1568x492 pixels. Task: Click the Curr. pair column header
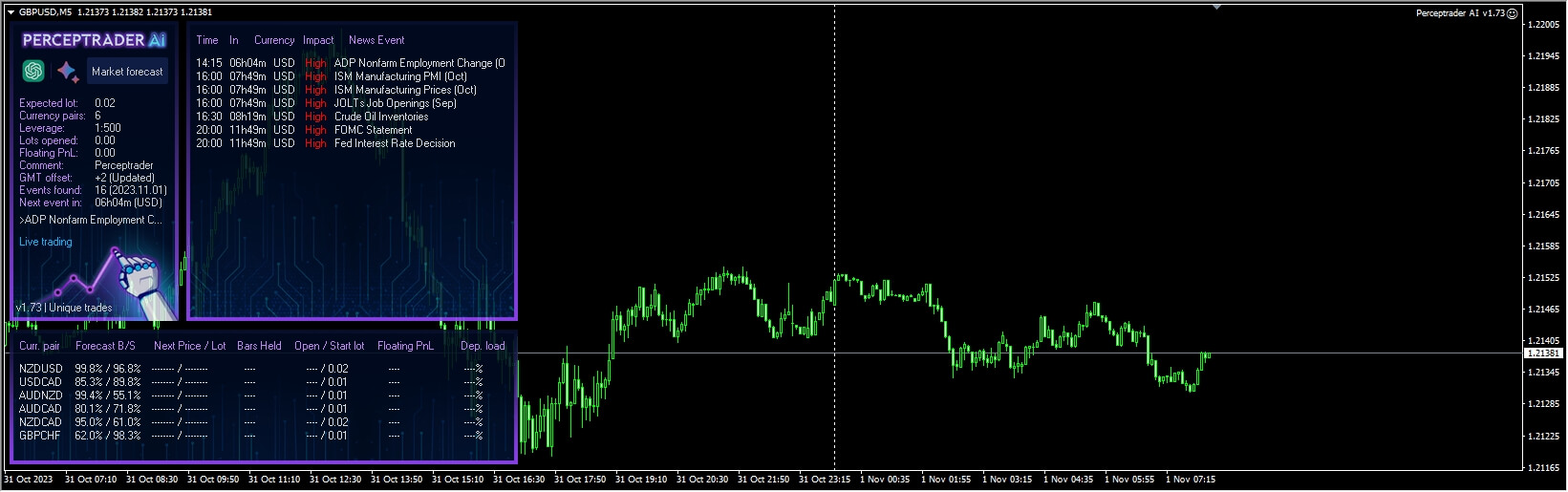pyautogui.click(x=39, y=346)
